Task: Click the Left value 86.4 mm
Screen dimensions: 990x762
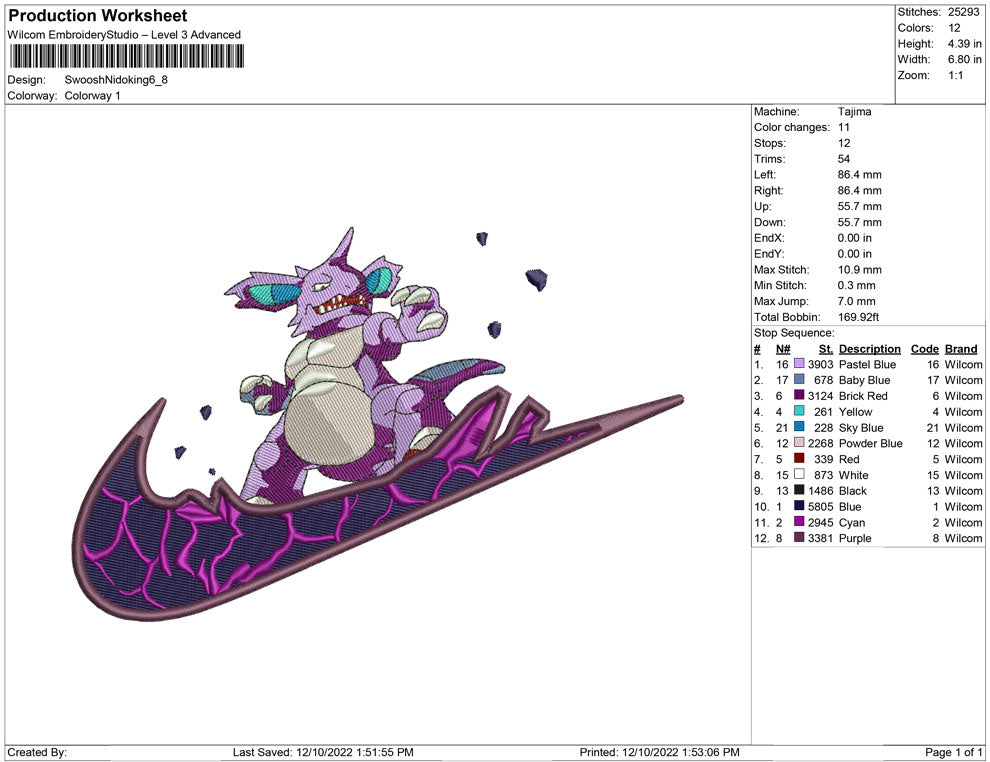Action: [x=859, y=175]
